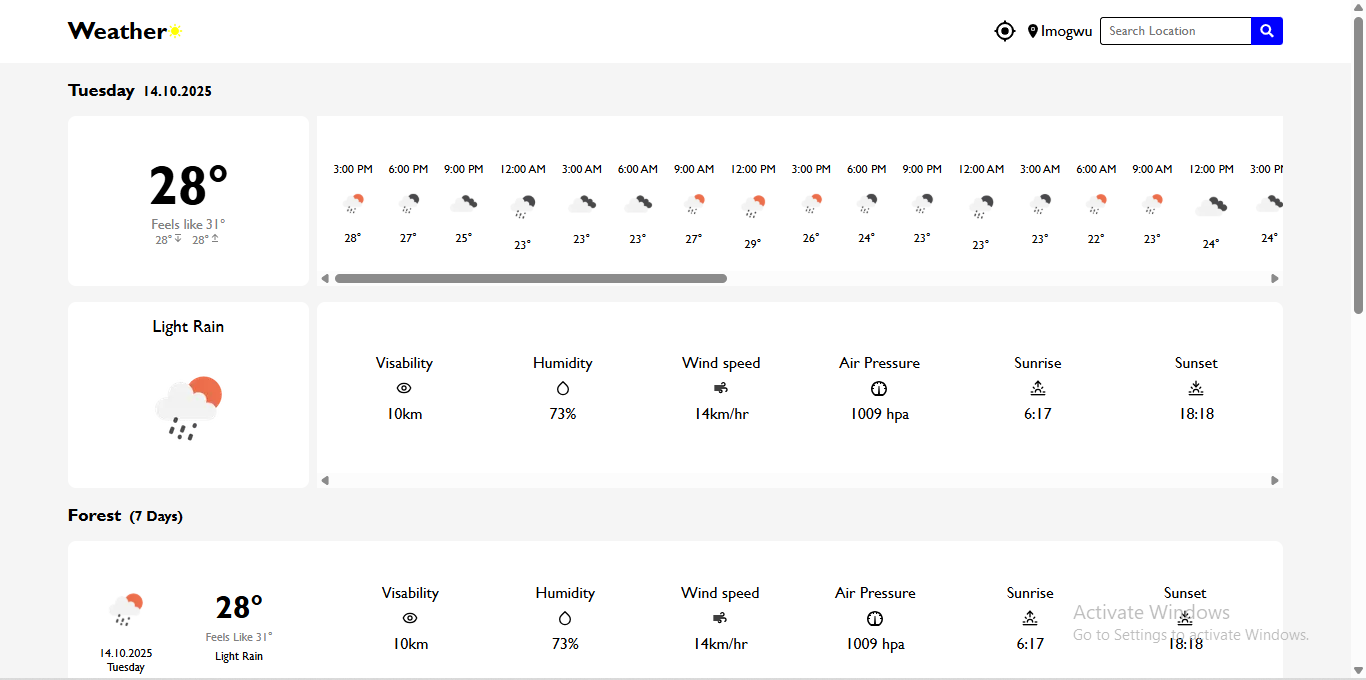Click the right arrow of the hourly forecast scrollbar
This screenshot has height=680, width=1366.
point(1275,278)
